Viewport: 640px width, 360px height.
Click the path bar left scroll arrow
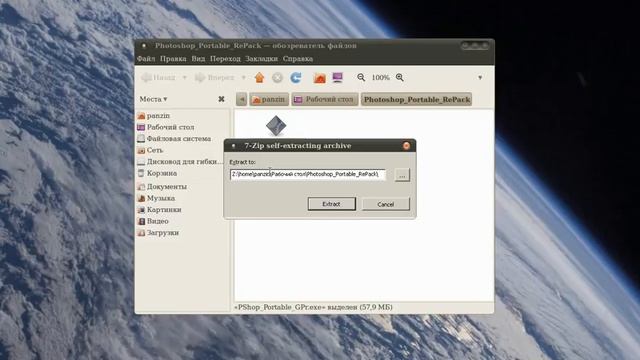point(241,99)
